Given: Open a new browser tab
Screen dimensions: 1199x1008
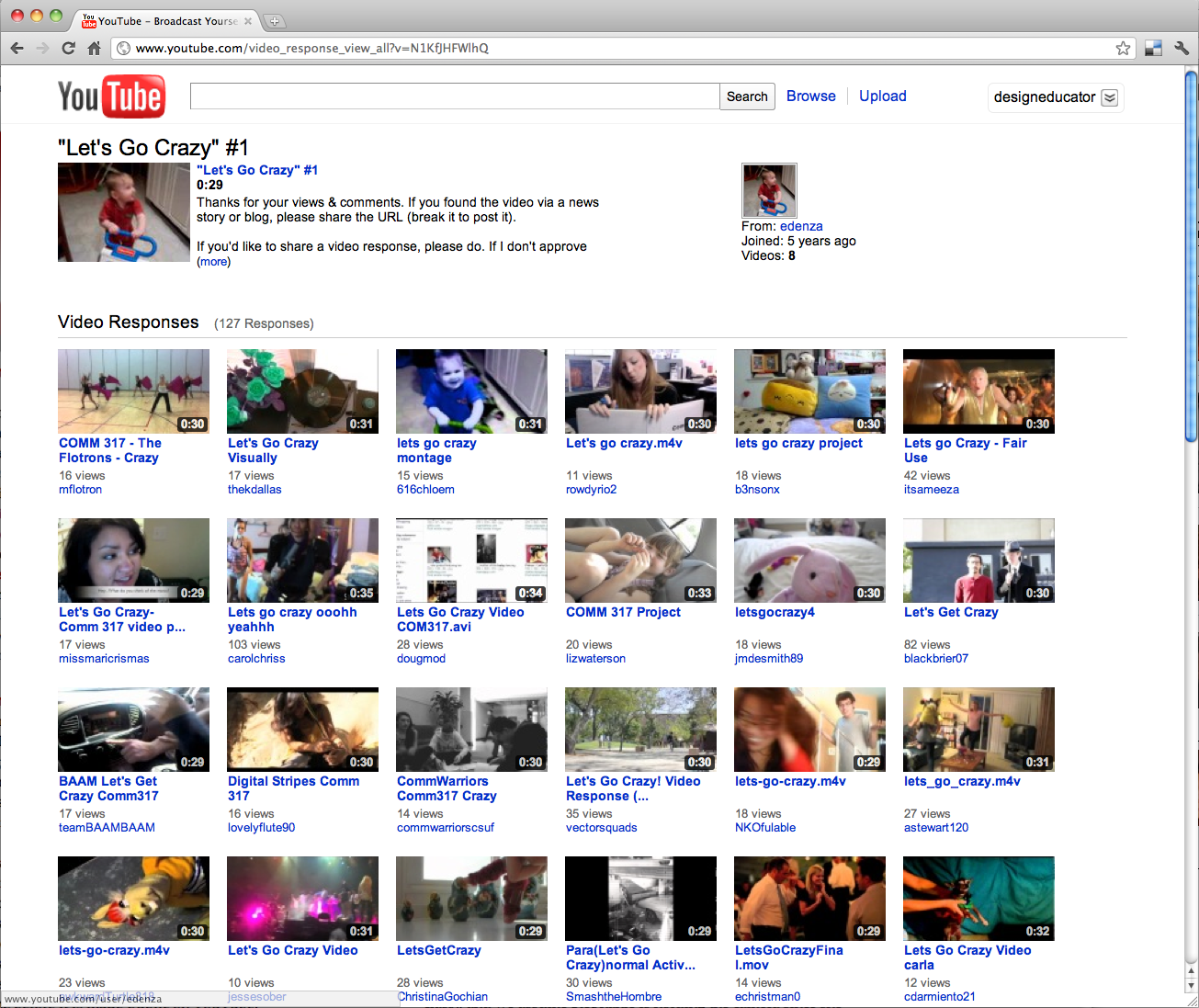Looking at the screenshot, I should pos(274,21).
